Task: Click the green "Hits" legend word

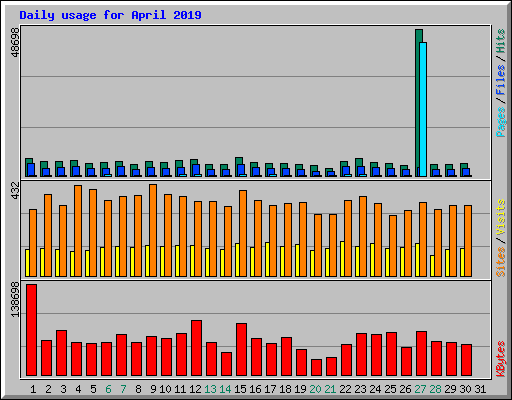Action: click(x=500, y=41)
